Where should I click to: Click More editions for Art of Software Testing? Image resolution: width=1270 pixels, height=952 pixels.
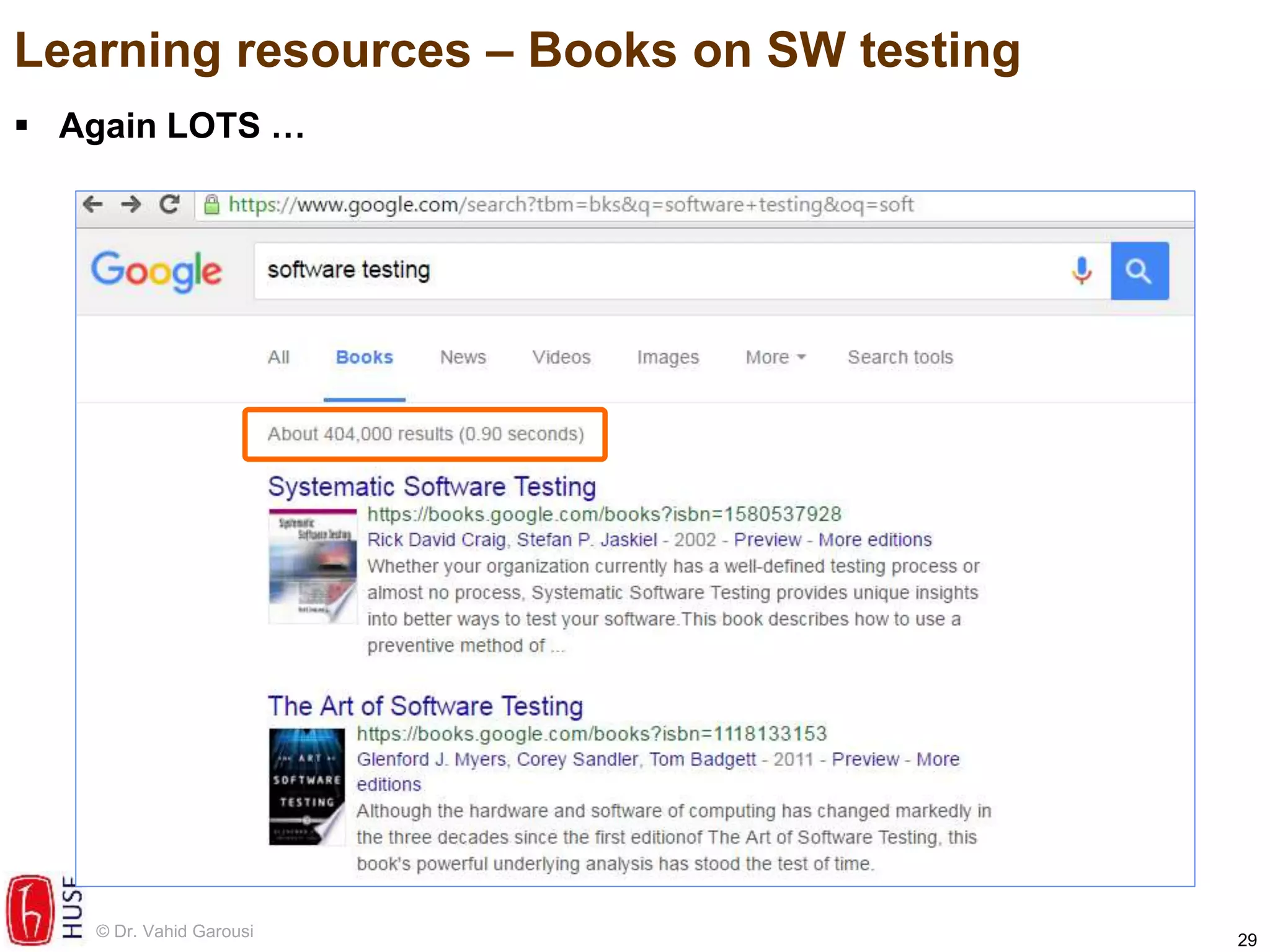click(x=938, y=759)
